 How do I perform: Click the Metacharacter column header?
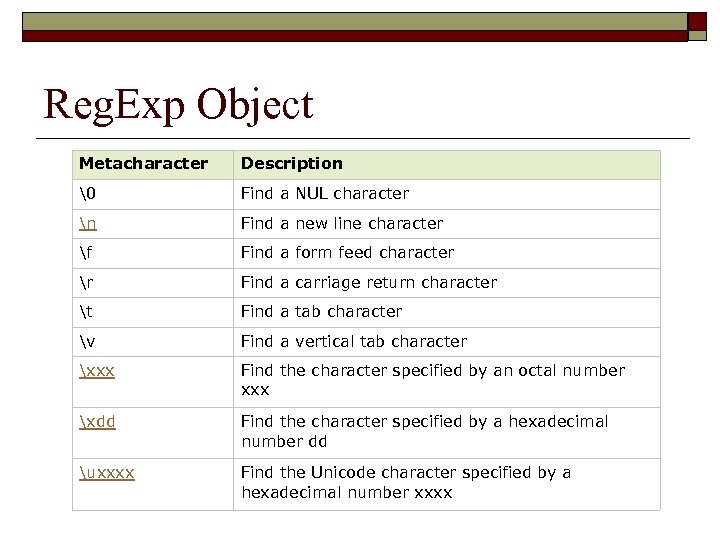[144, 163]
